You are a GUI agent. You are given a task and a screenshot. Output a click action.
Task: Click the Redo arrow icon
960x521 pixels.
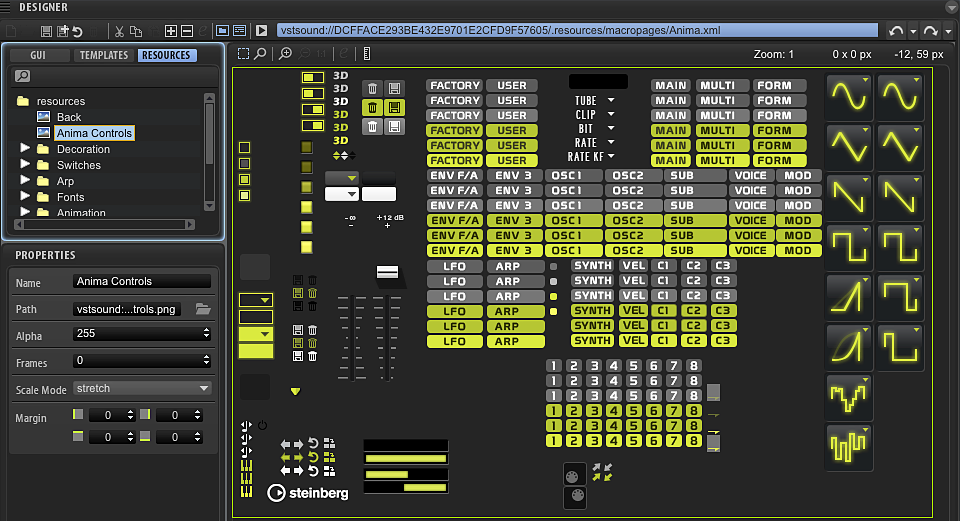click(931, 31)
